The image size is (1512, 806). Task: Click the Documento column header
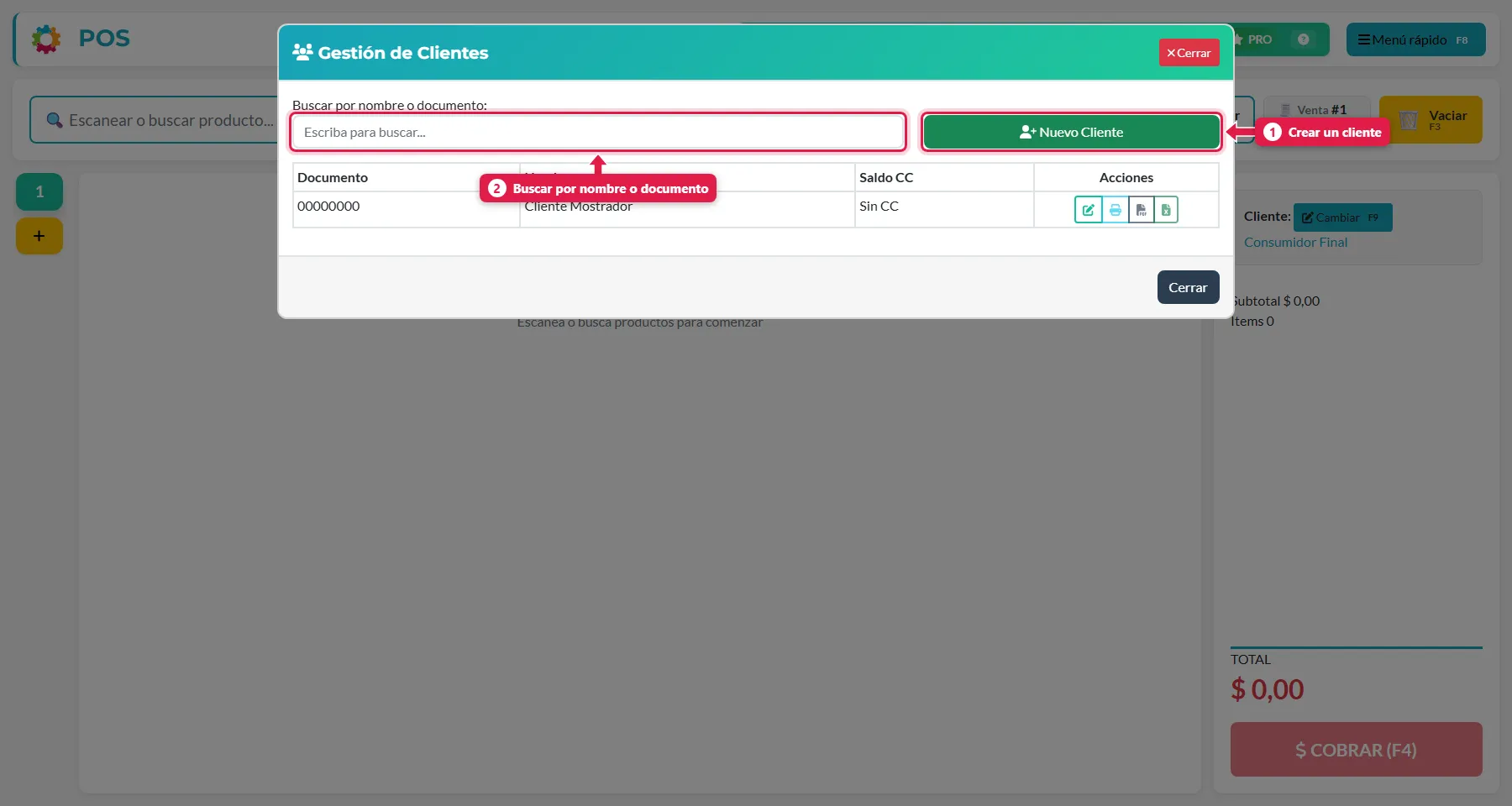tap(406, 177)
